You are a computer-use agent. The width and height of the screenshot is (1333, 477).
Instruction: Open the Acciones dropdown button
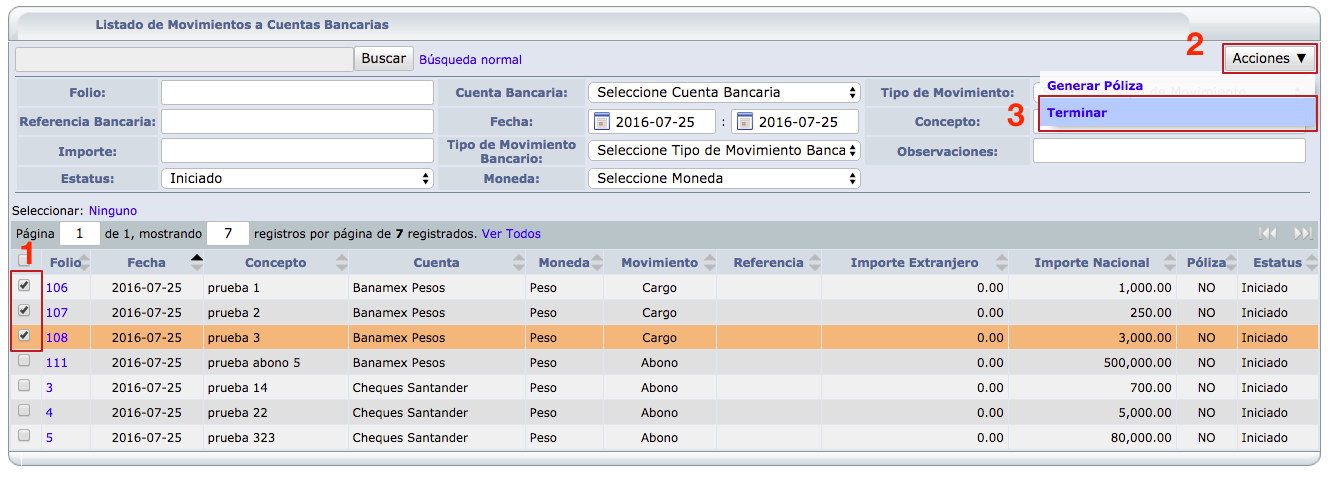(x=1269, y=58)
